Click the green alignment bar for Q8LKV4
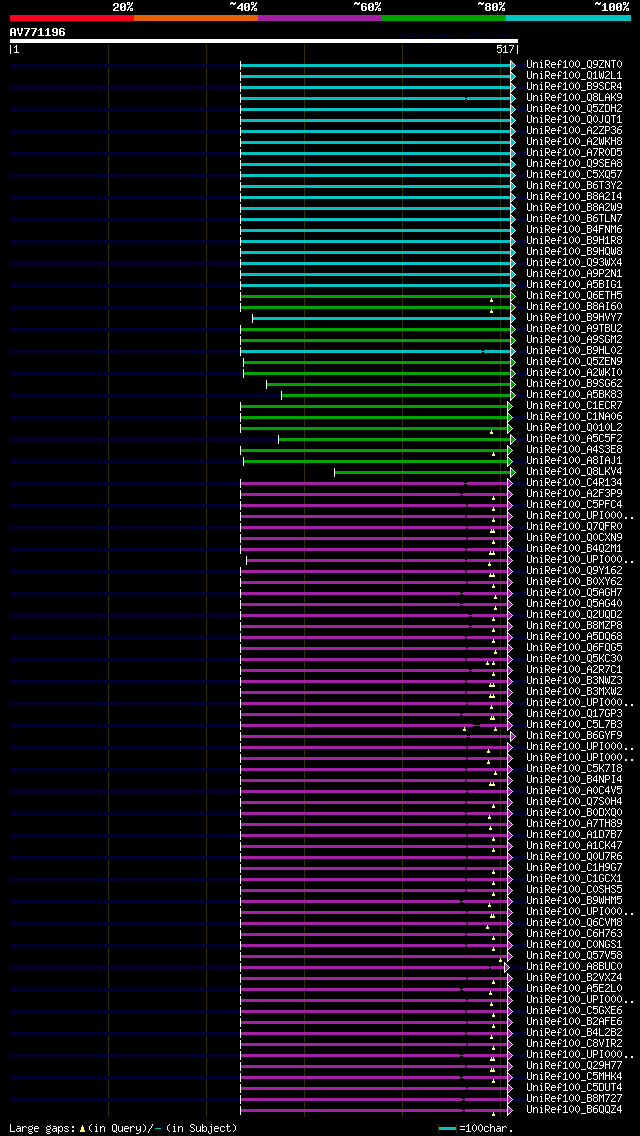The height and width of the screenshot is (1136, 640). 423,472
